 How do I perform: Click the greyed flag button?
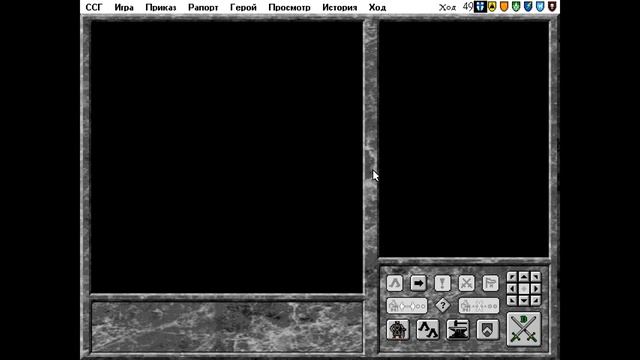tap(491, 283)
